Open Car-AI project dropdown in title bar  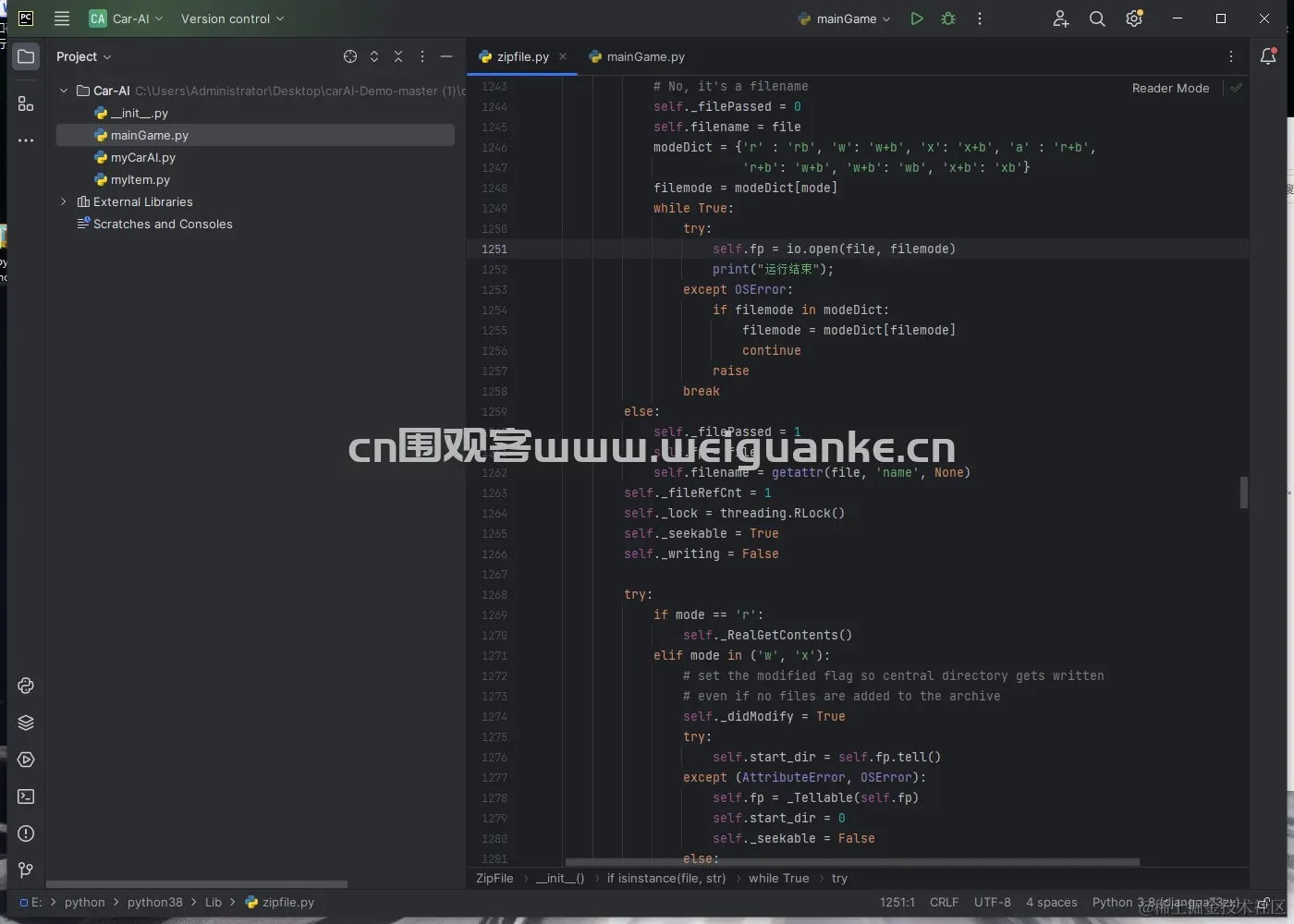(x=127, y=18)
